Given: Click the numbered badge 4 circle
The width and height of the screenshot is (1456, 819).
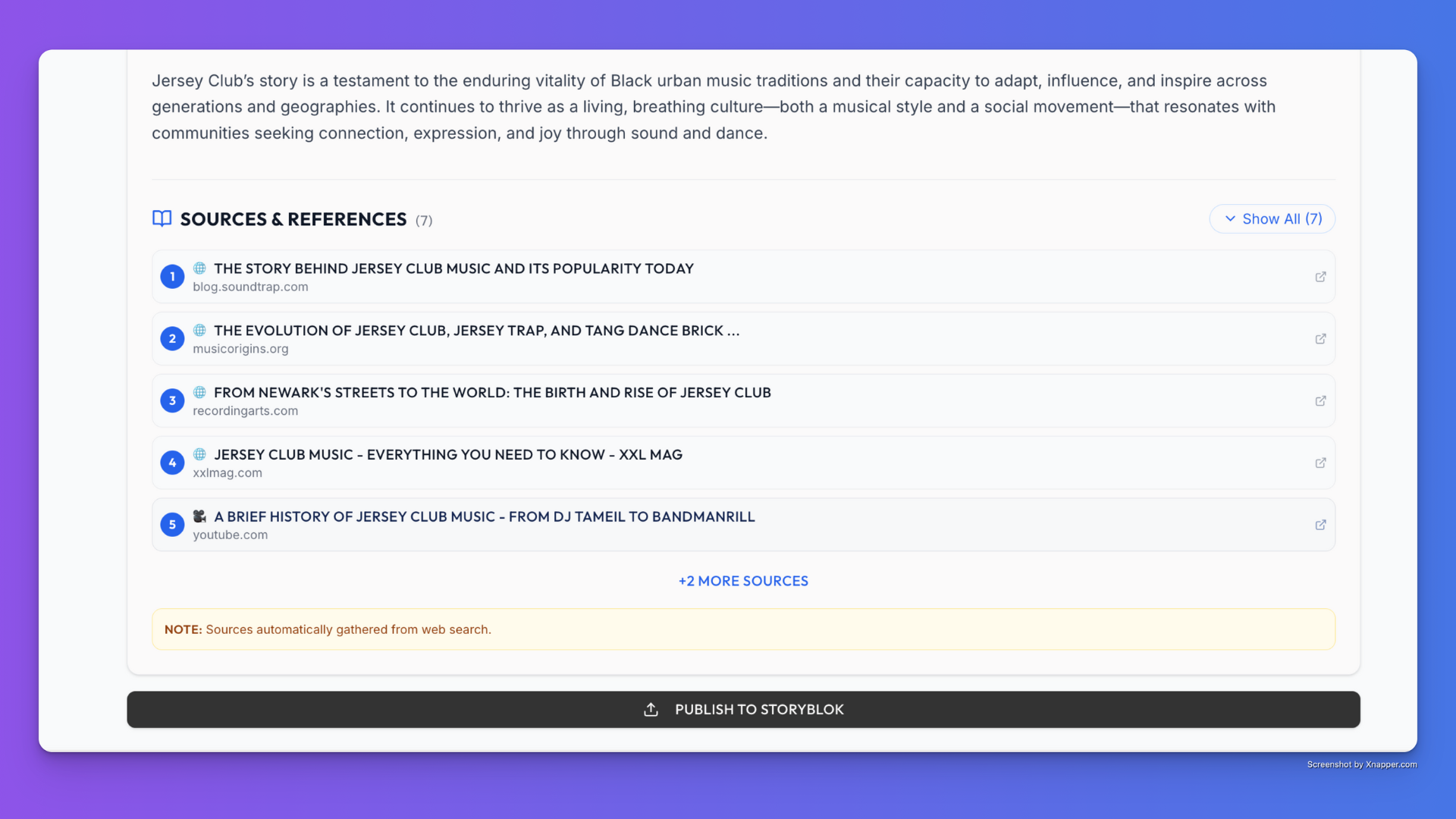Looking at the screenshot, I should click(172, 463).
